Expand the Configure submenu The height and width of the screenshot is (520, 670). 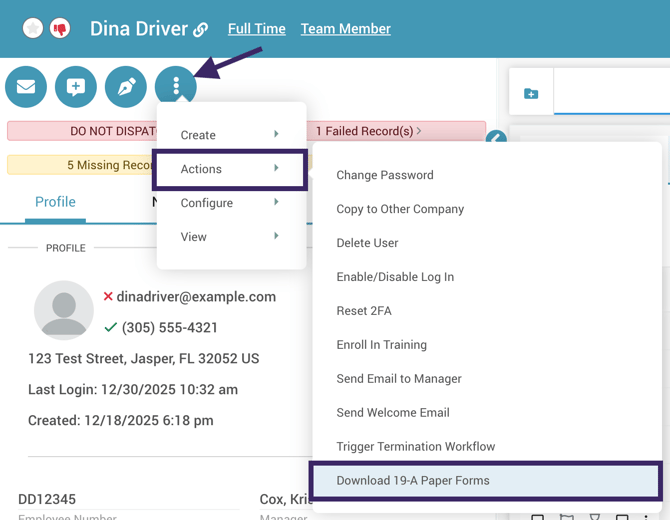[x=230, y=203]
